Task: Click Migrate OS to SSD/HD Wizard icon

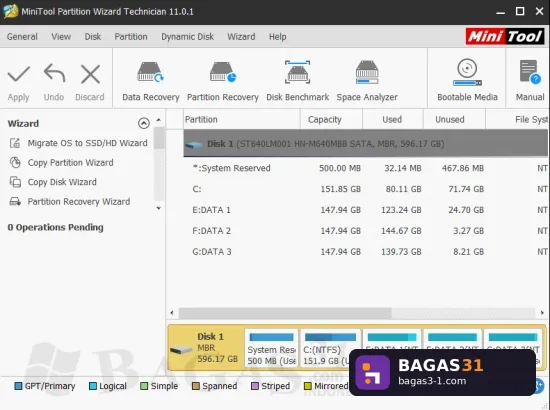Action: (x=15, y=143)
